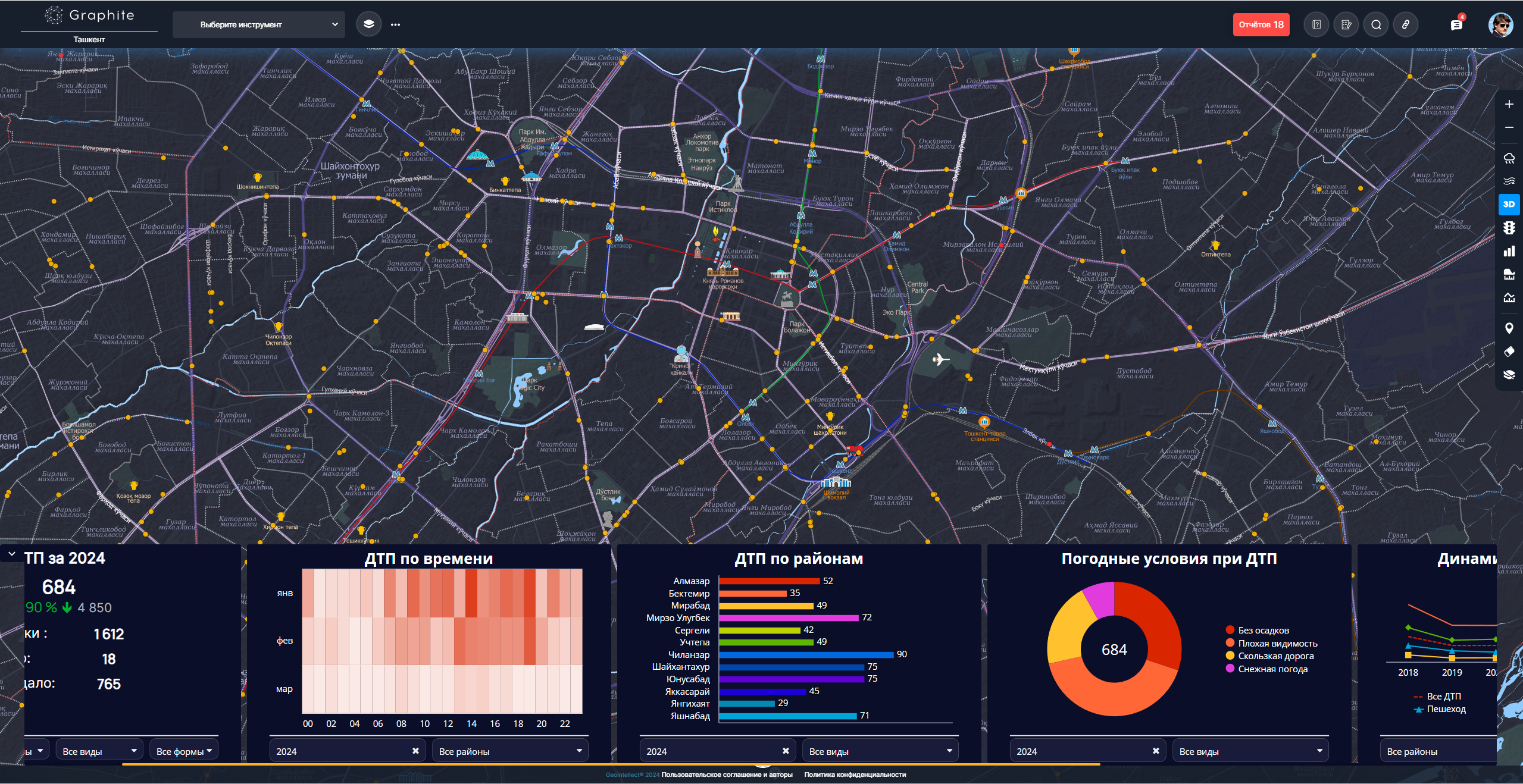Click the 'ДТП по времени' panel title
1523x784 pixels.
[429, 559]
